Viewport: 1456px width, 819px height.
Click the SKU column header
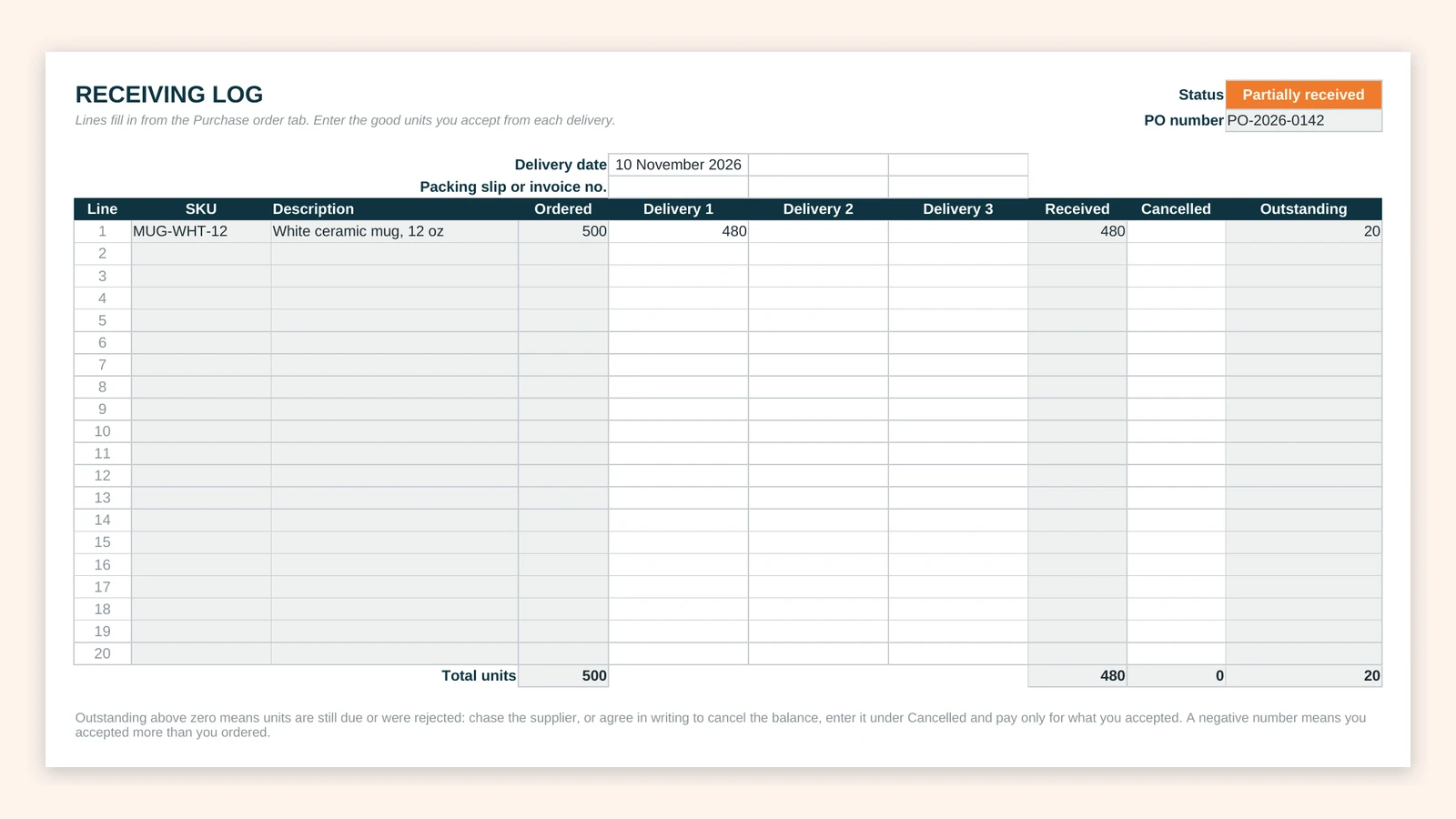[201, 209]
